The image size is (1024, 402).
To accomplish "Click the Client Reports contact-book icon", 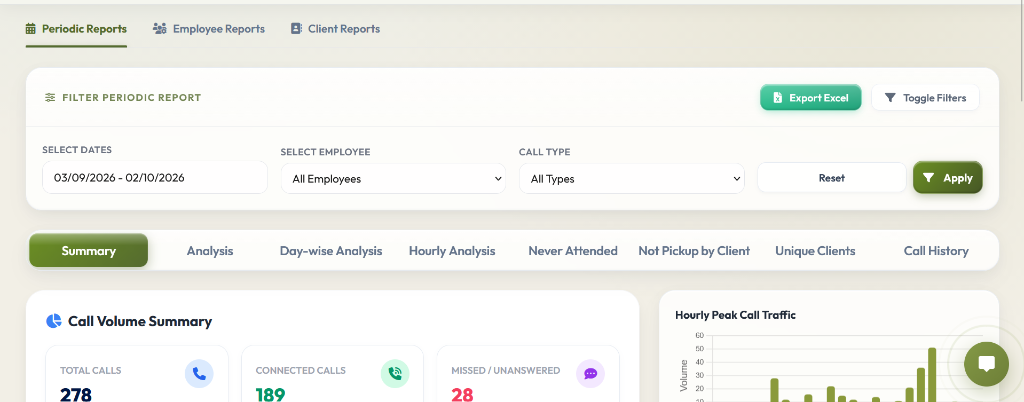I will (296, 29).
